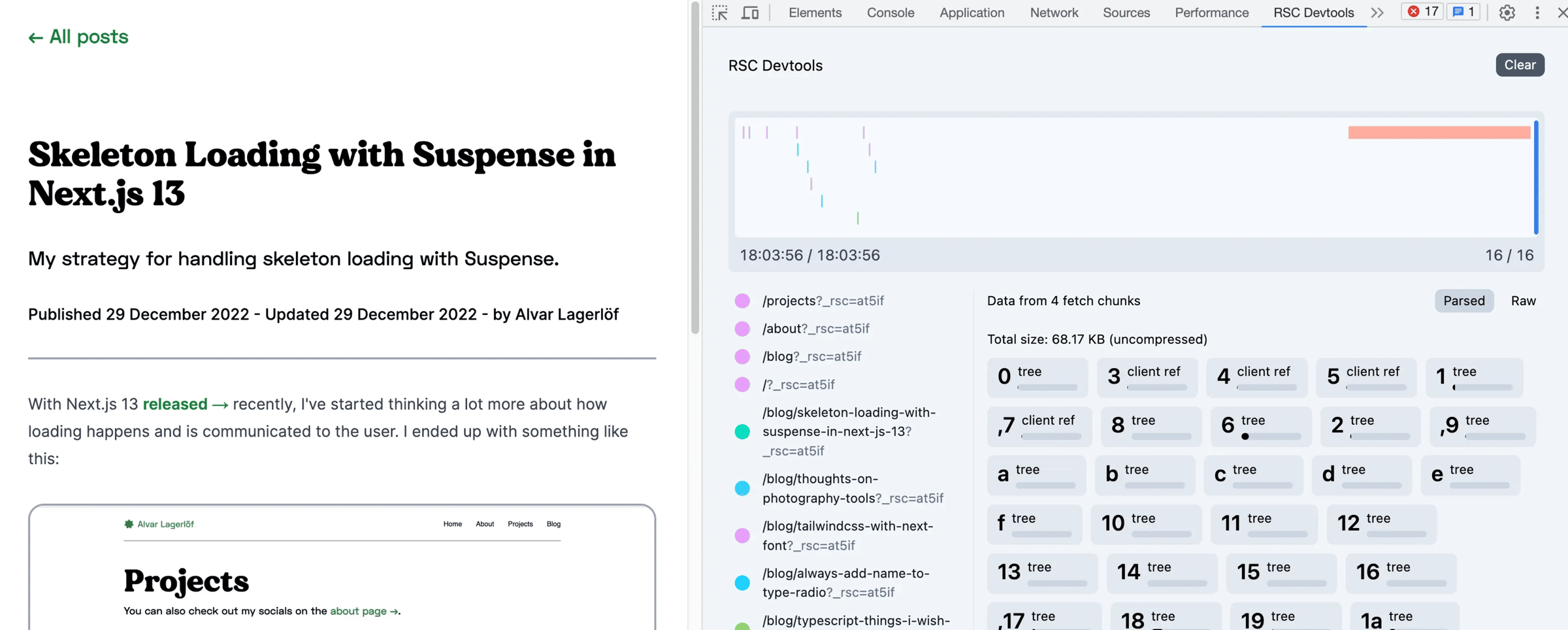Open chunk 0 tree

pos(1037,377)
